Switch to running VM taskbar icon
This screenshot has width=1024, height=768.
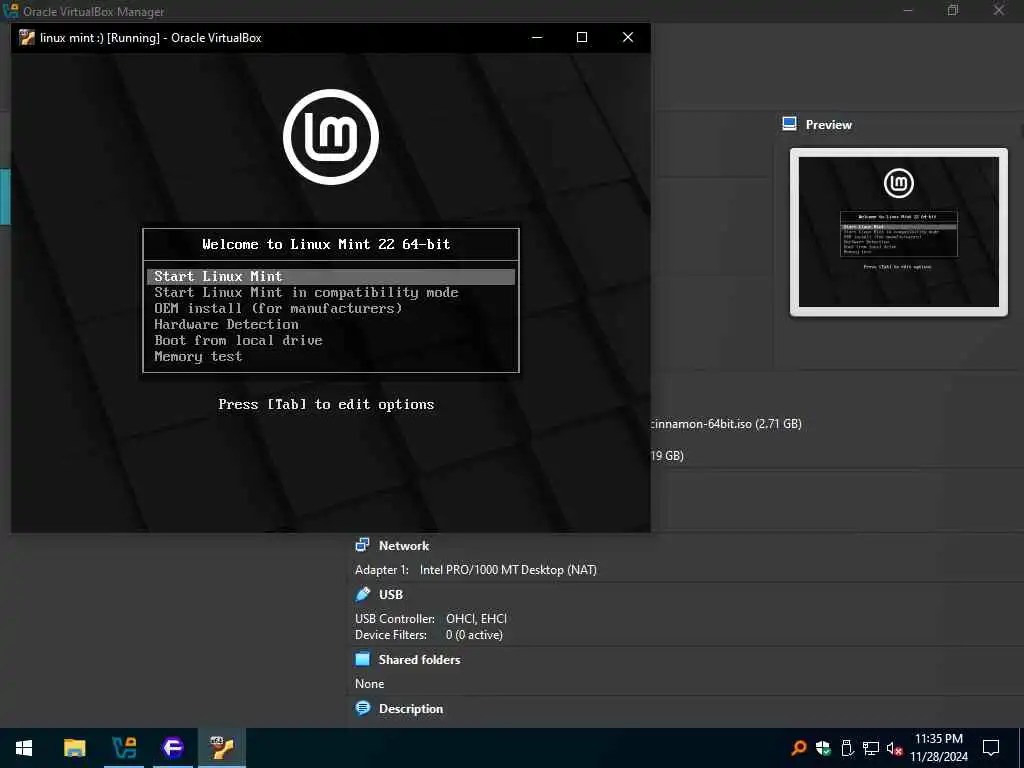tap(222, 748)
